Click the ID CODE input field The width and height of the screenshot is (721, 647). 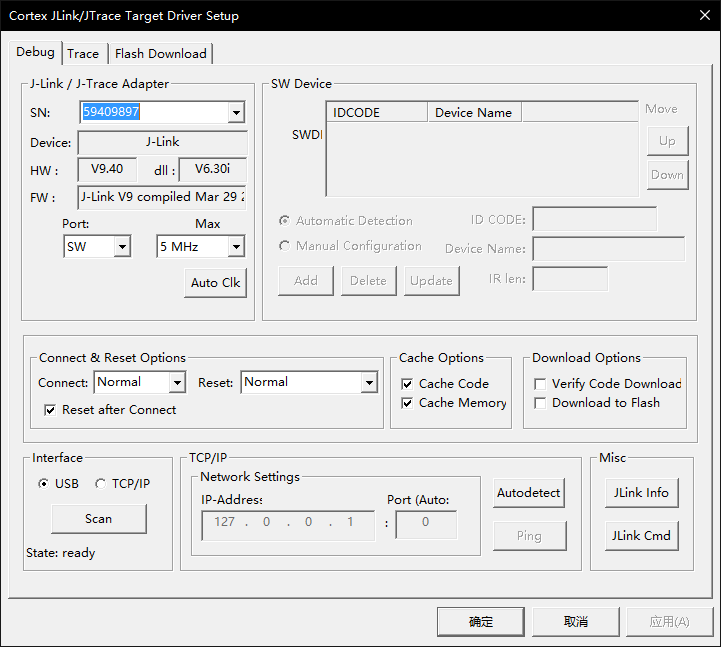(x=595, y=219)
